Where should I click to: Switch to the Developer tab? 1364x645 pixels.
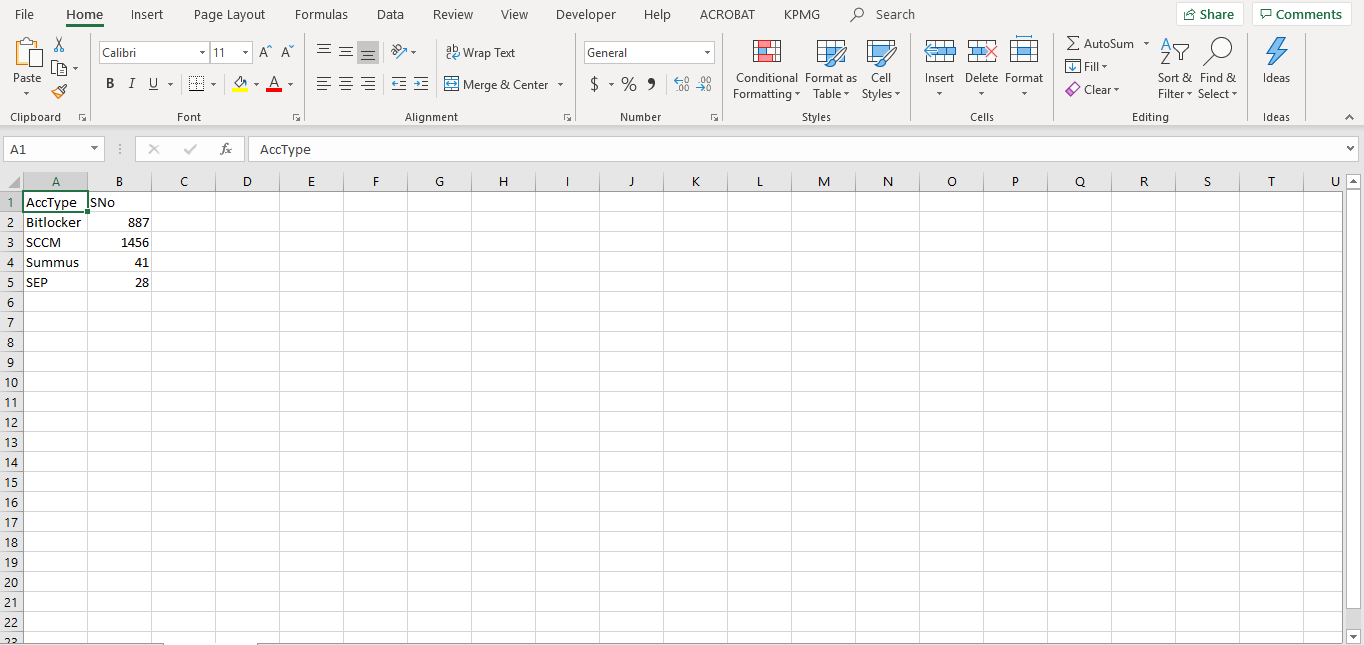[x=586, y=14]
